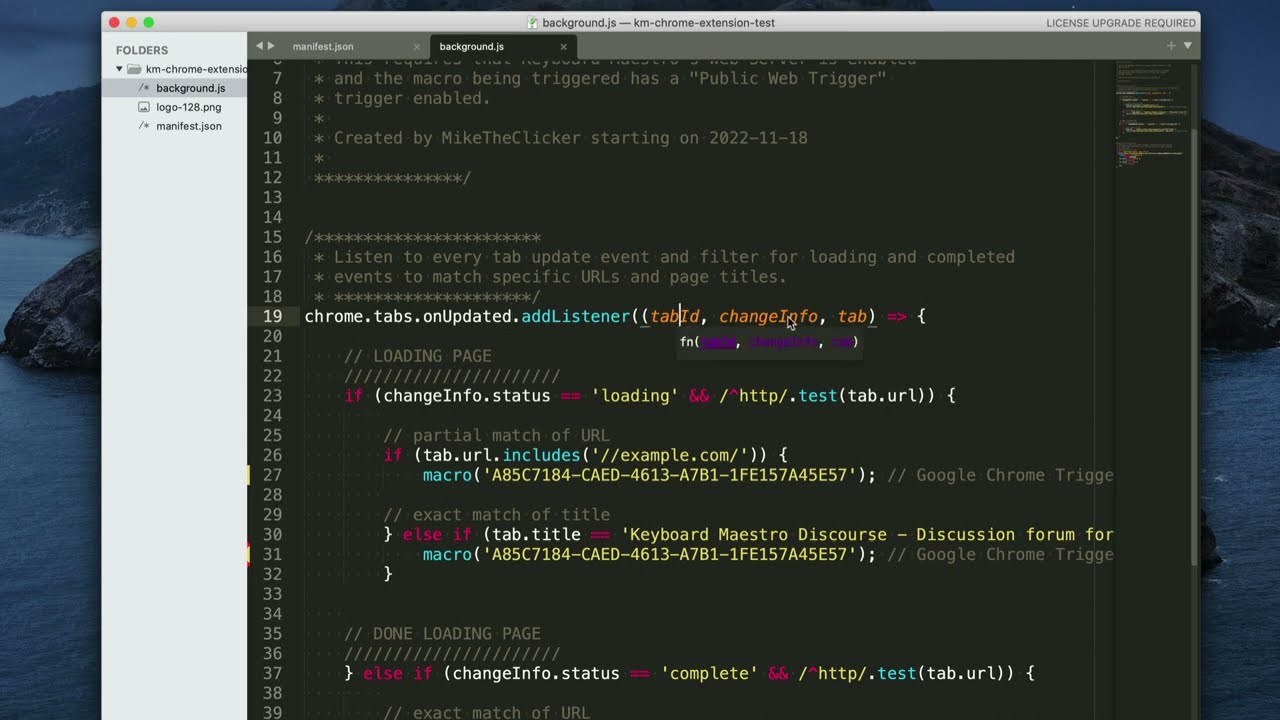Select the km-chrome-extension folder icon

pos(134,69)
